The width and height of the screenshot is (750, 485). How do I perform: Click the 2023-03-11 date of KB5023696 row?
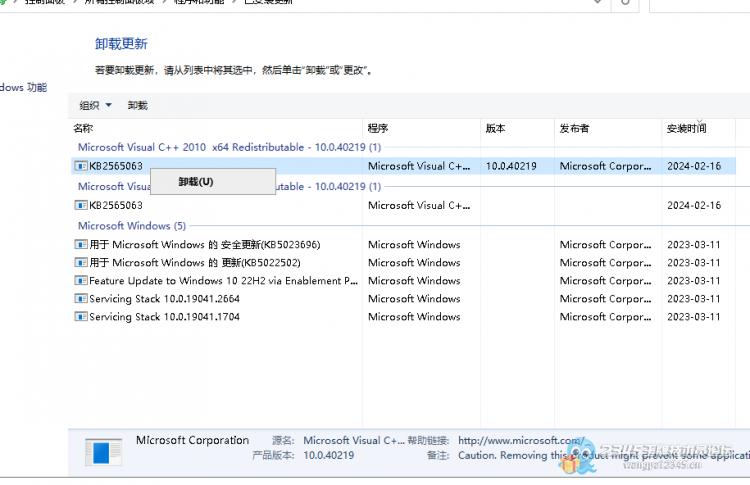tap(694, 244)
